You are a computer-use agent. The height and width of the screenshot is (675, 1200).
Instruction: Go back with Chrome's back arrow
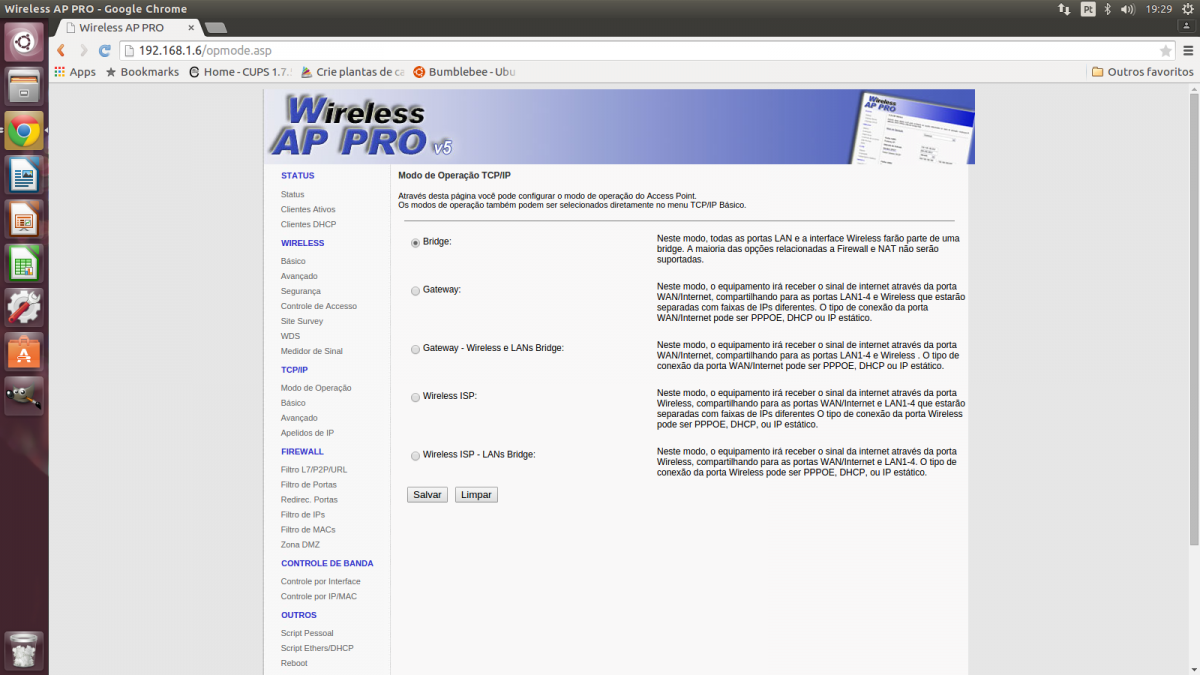point(61,50)
